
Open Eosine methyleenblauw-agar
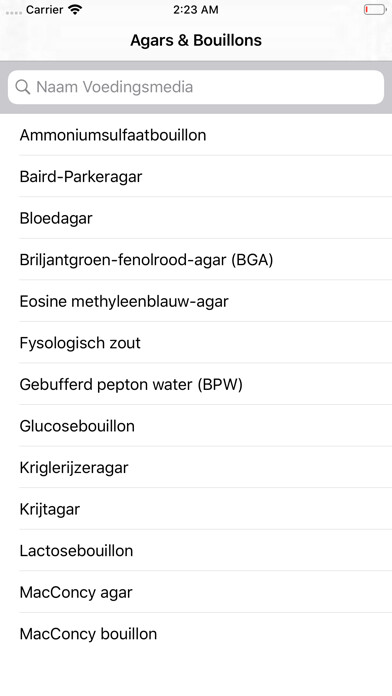click(196, 301)
